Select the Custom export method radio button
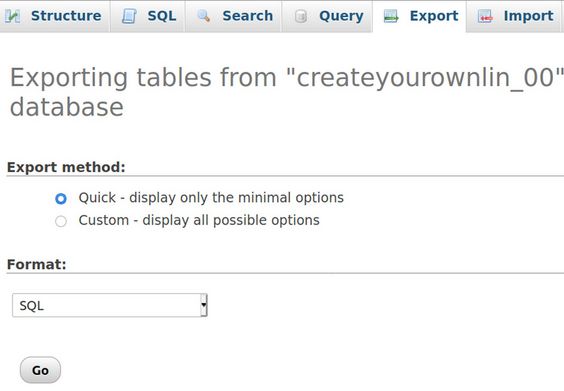 (61, 221)
